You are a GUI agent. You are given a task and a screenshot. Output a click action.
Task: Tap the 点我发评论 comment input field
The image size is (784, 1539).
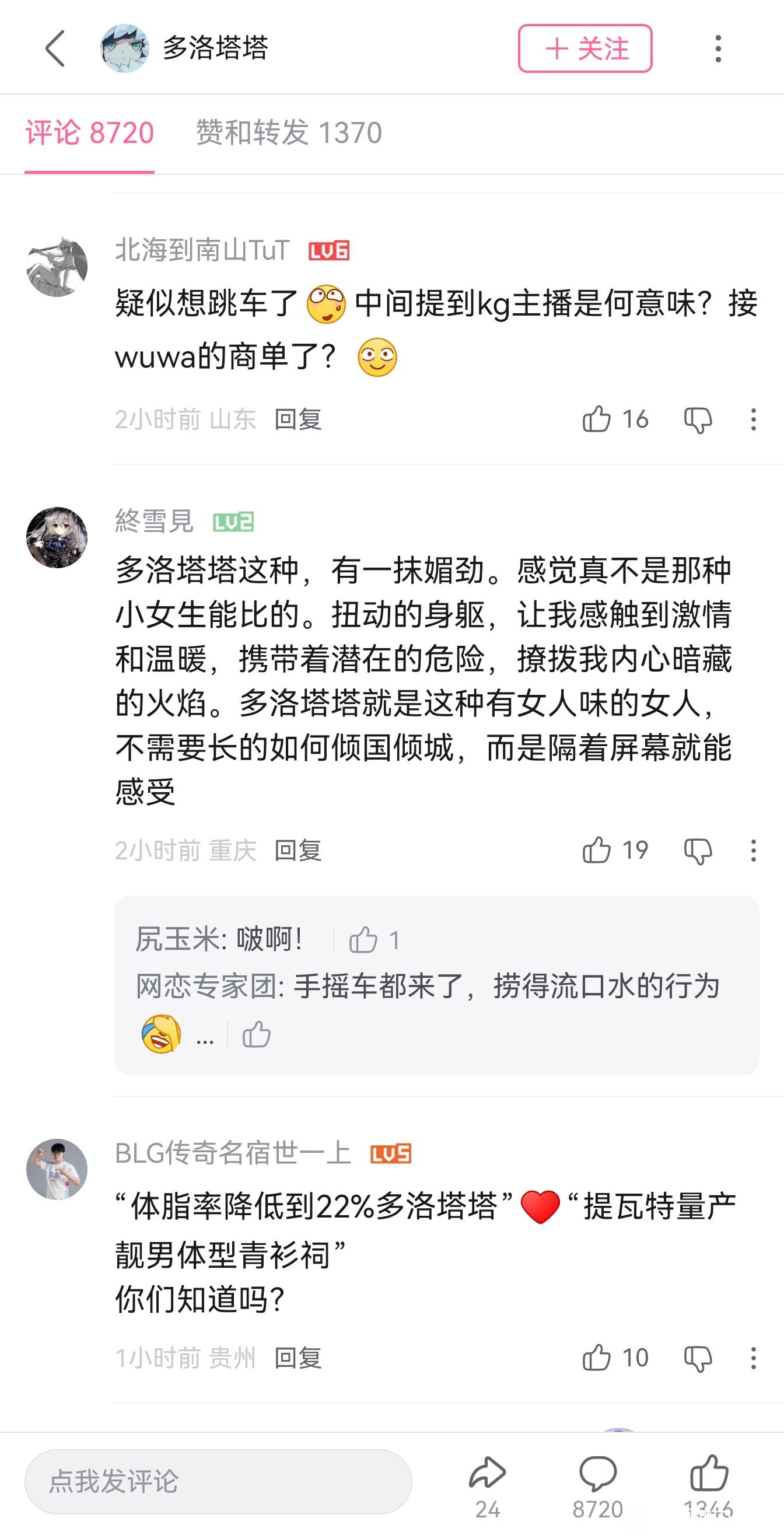[x=218, y=1481]
